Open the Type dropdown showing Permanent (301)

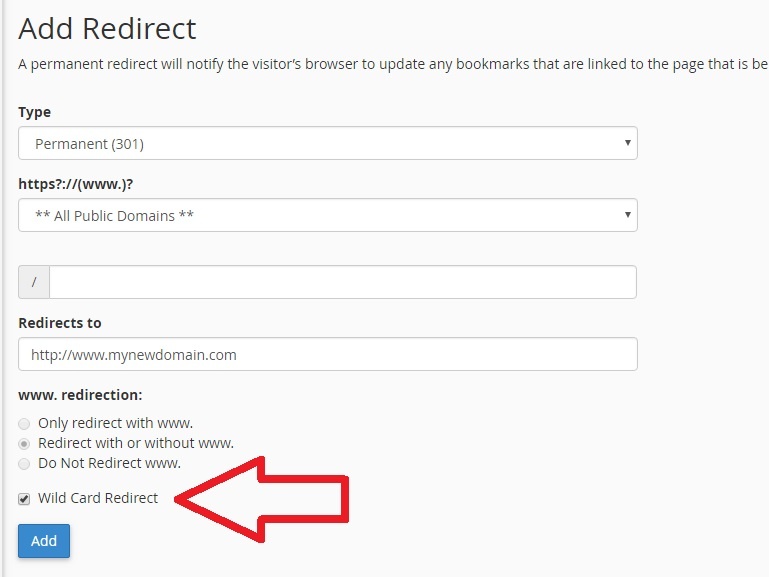(x=328, y=143)
